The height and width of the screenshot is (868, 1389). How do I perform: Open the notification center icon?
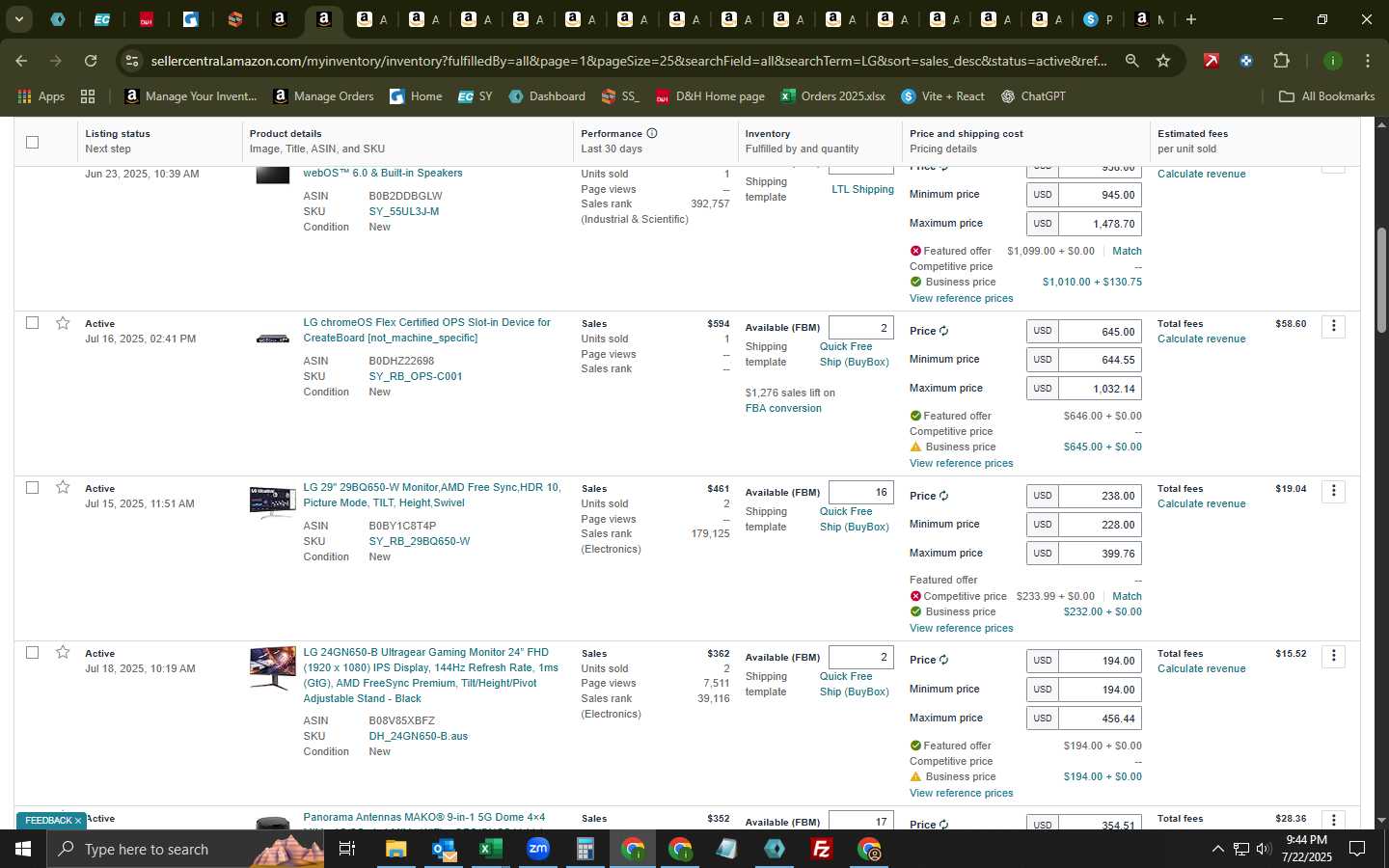(x=1357, y=849)
